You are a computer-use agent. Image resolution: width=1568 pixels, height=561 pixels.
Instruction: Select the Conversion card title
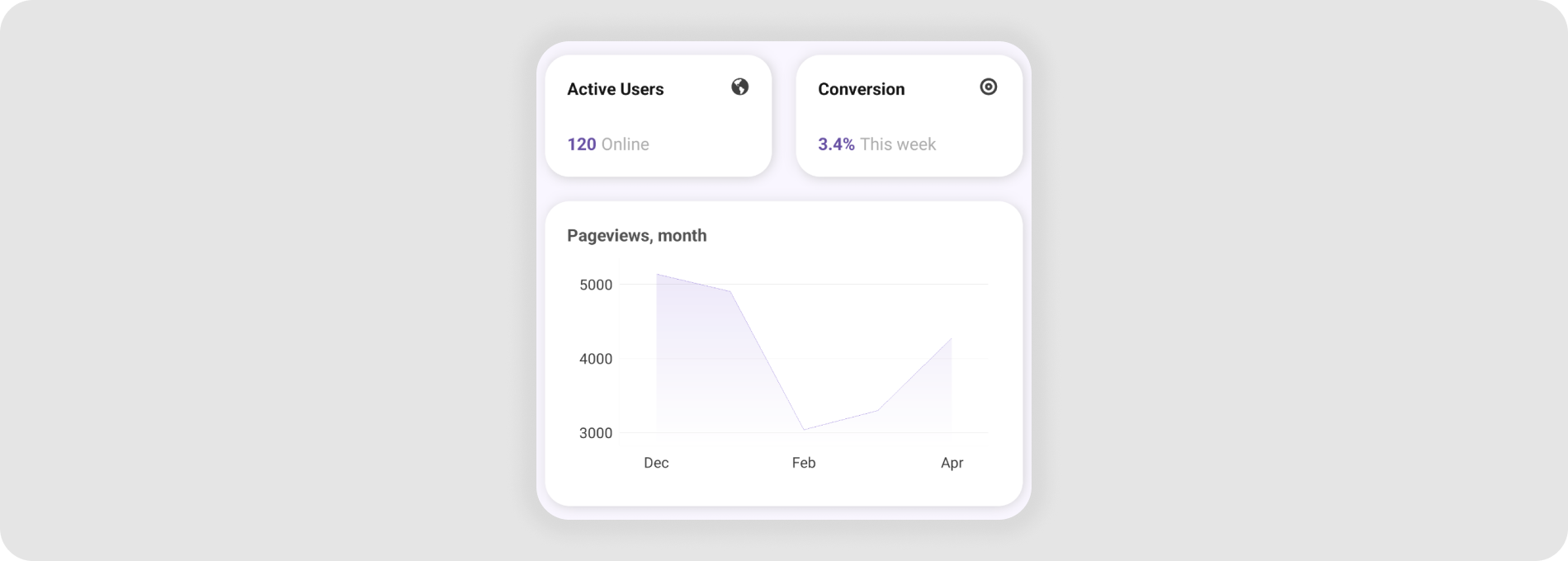click(861, 89)
